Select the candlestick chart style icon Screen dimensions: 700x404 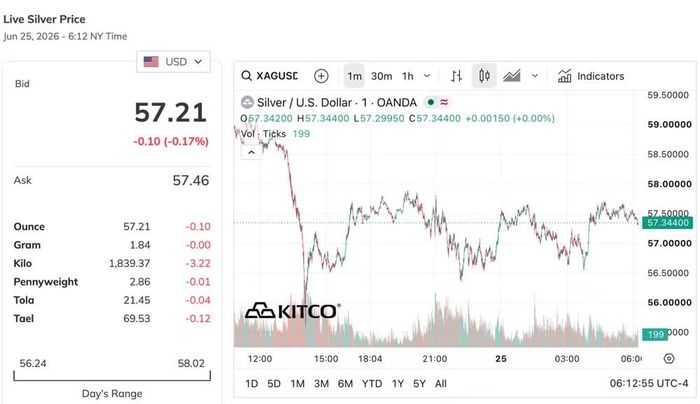tap(484, 76)
